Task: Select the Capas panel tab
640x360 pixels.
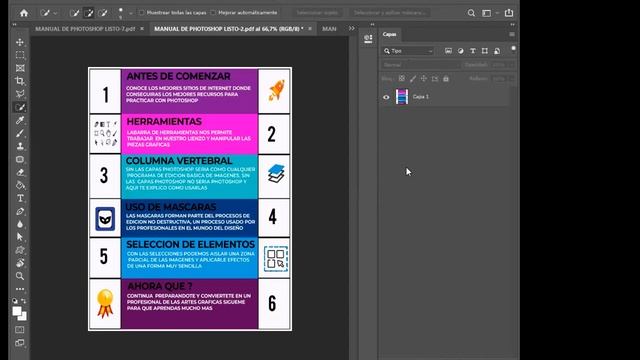Action: (x=389, y=34)
